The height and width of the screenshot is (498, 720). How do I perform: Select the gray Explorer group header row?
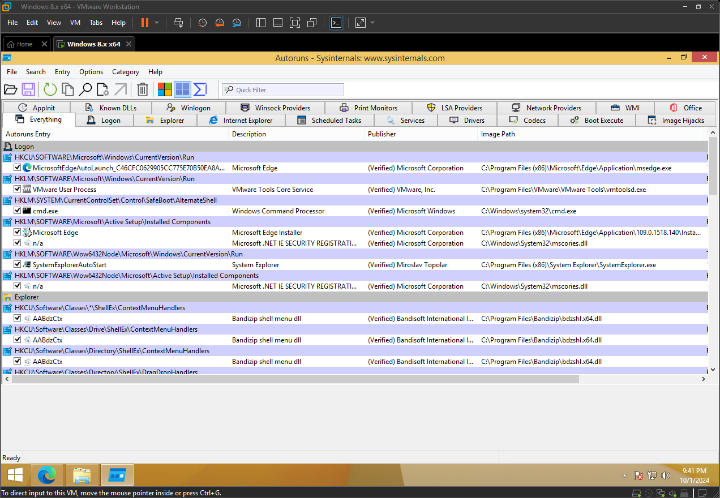tap(354, 297)
